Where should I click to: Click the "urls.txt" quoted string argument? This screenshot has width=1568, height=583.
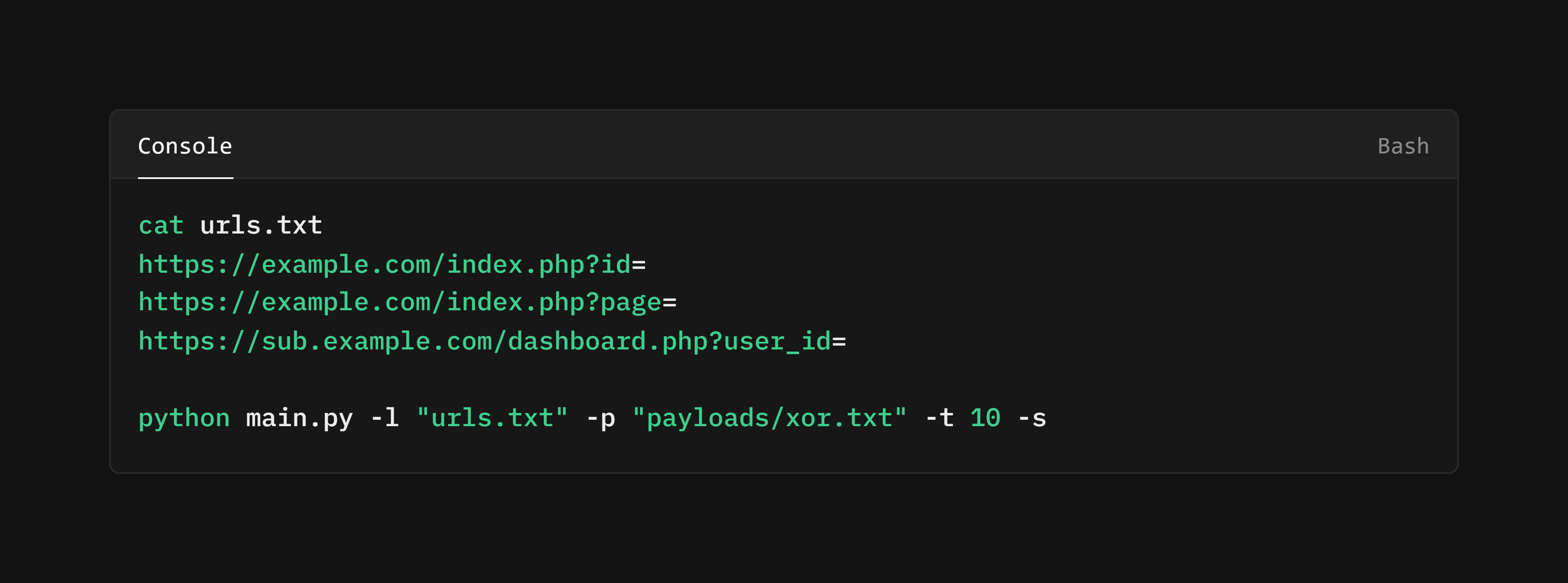[493, 418]
